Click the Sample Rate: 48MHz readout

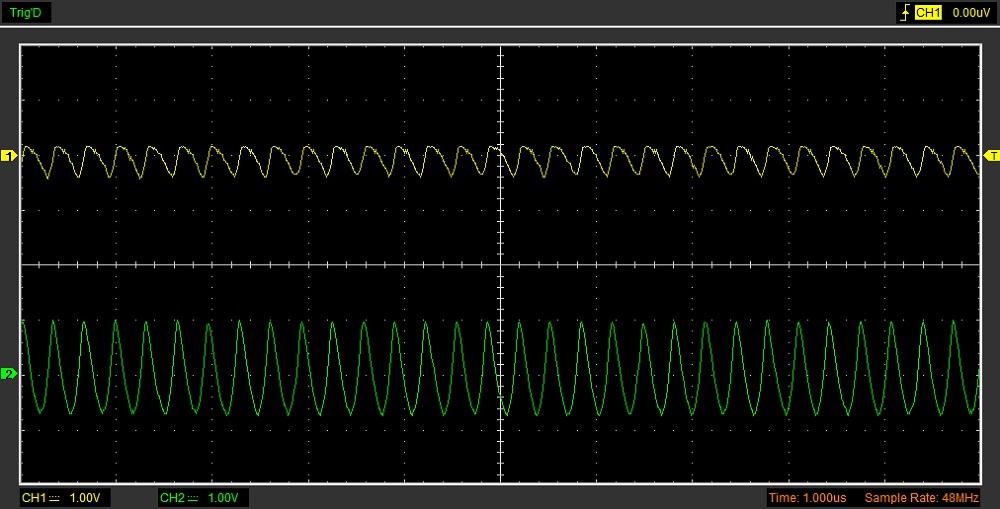tap(922, 498)
